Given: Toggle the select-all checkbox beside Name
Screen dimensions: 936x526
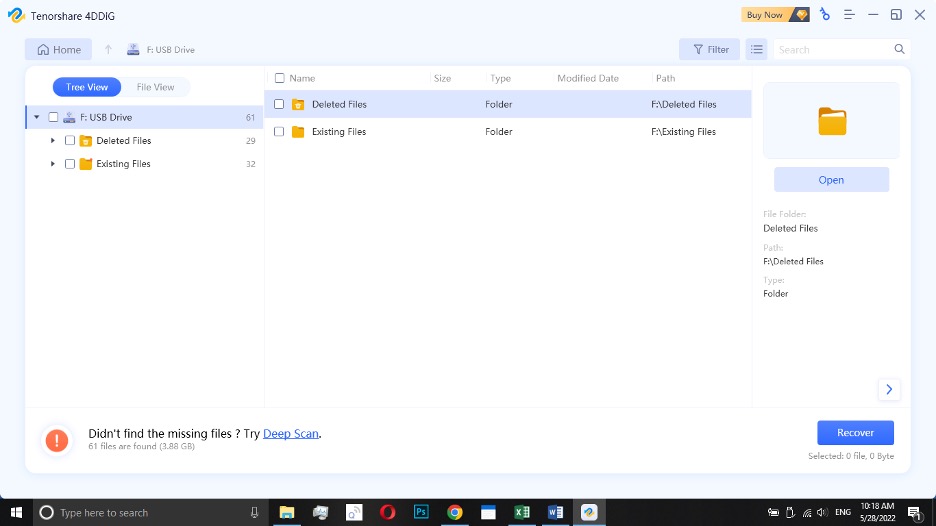Looking at the screenshot, I should pos(279,78).
